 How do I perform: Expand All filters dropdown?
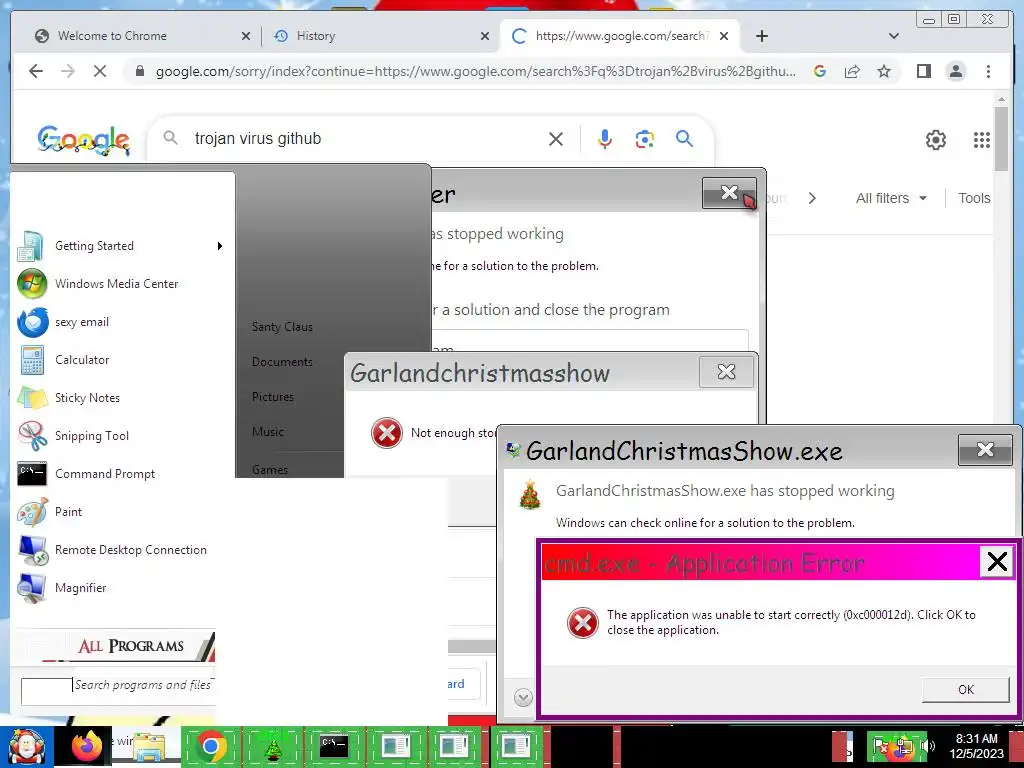click(x=891, y=198)
